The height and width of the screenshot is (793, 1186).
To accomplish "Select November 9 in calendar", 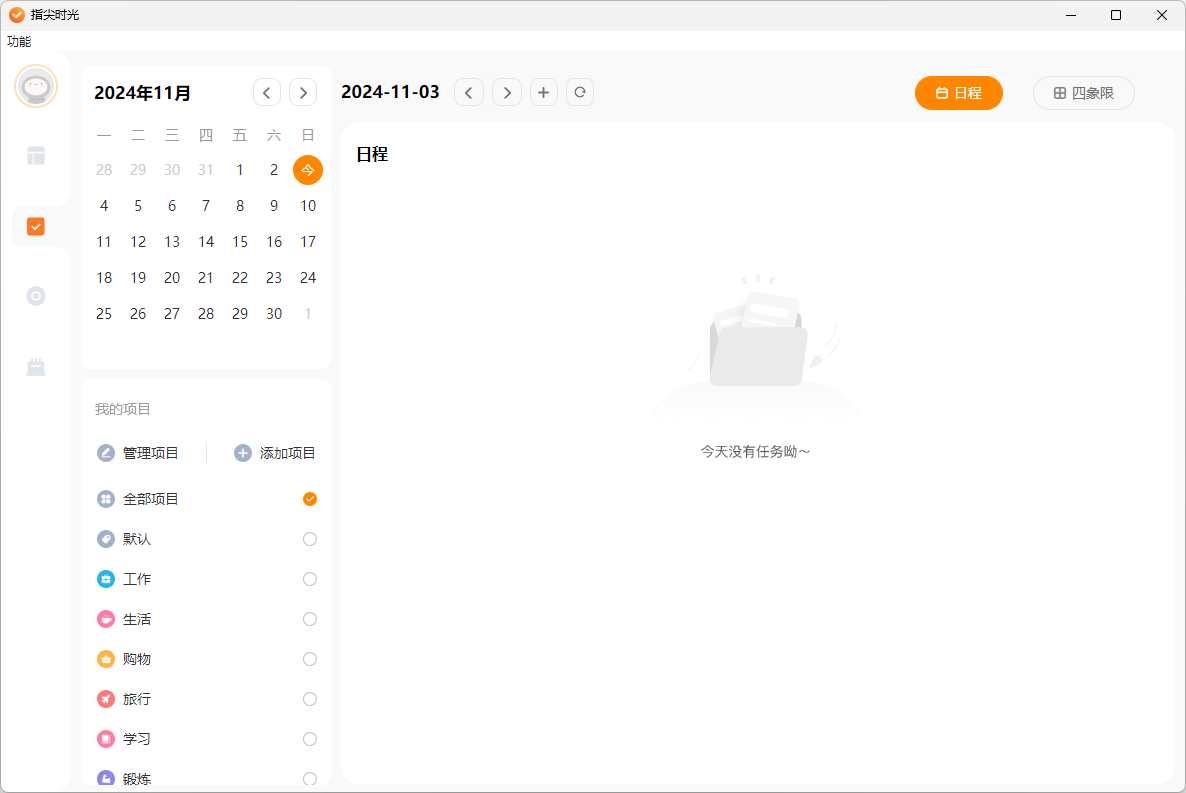I will [274, 206].
